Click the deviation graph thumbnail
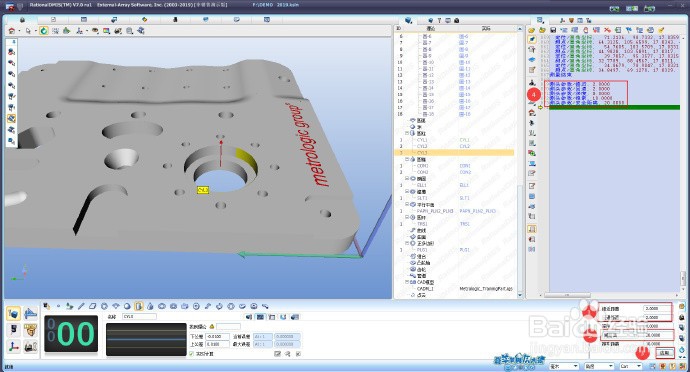The height and width of the screenshot is (372, 690). coord(146,339)
